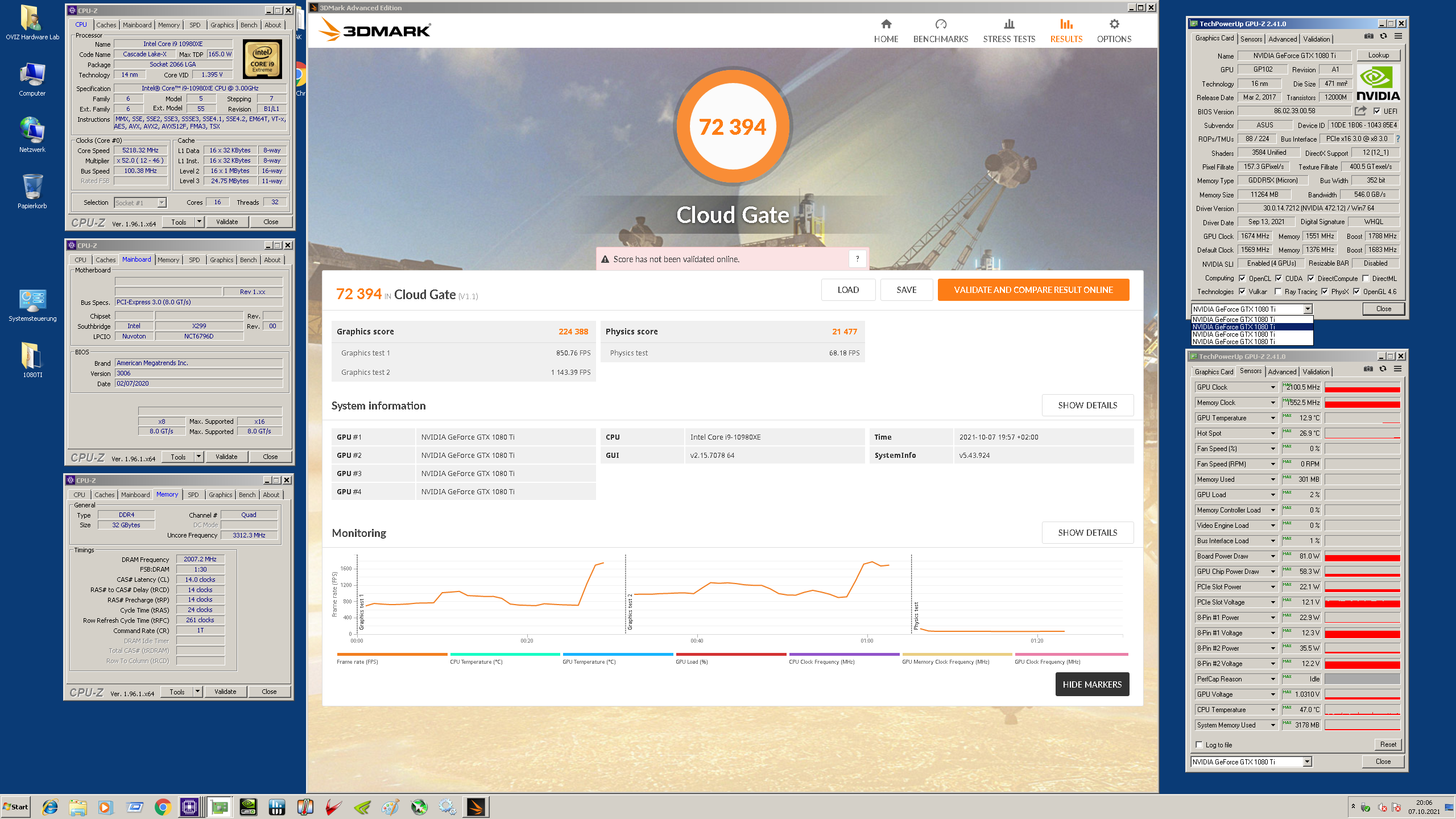The image size is (1456, 819).
Task: Open the hamburger menu in upper GPU-Z window
Action: tap(1398, 36)
